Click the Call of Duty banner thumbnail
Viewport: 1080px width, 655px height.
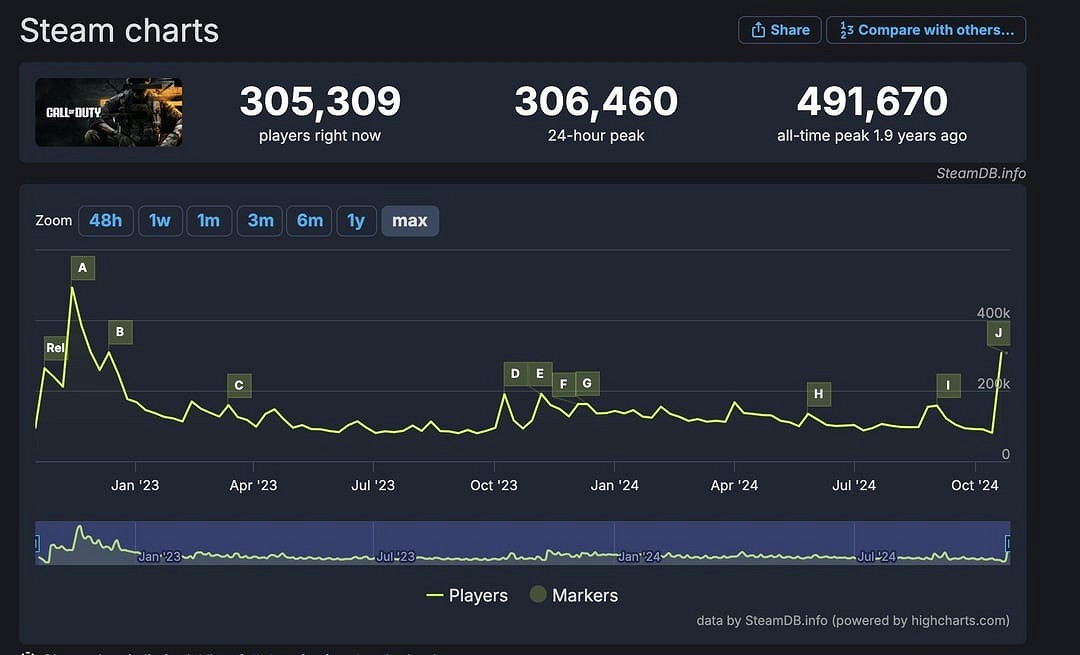pos(108,112)
